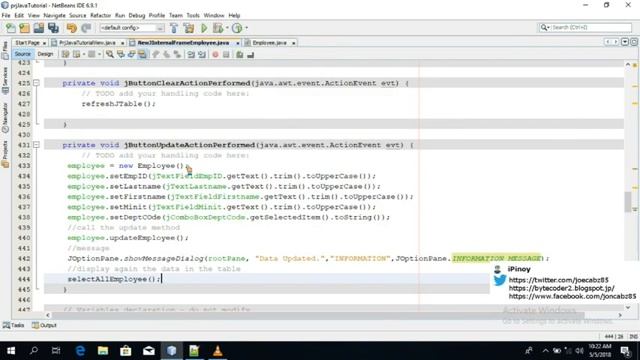The image size is (640, 360).
Task: Click the horizontal scrollbar thumb
Action: pos(318,315)
